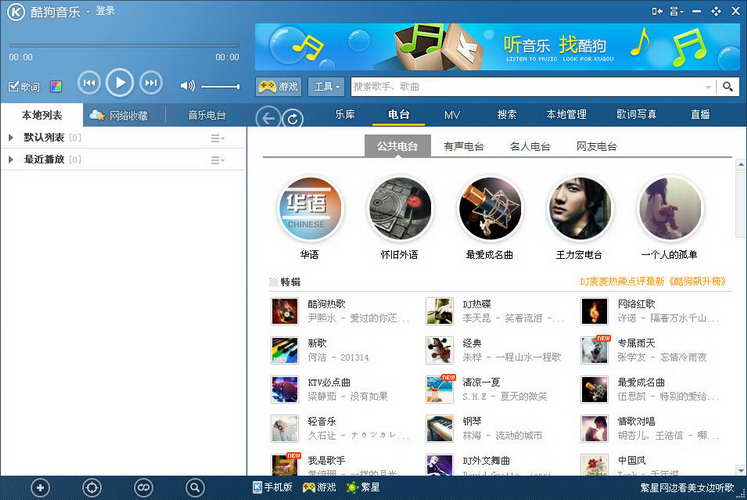Open the 王力宏电台 station thumbnail
The height and width of the screenshot is (500, 747).
(580, 208)
